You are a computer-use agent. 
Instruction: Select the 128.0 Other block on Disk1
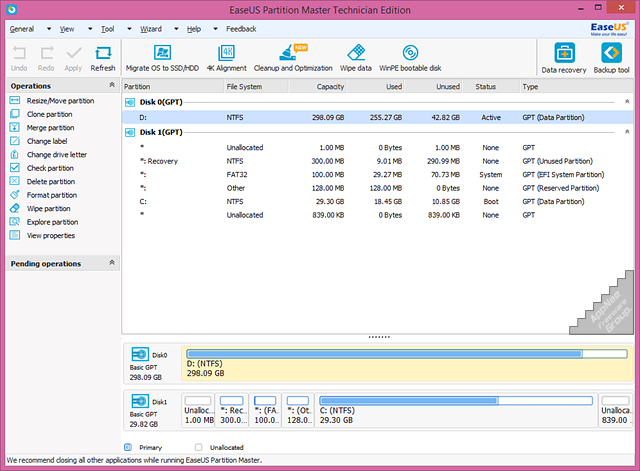click(x=298, y=410)
